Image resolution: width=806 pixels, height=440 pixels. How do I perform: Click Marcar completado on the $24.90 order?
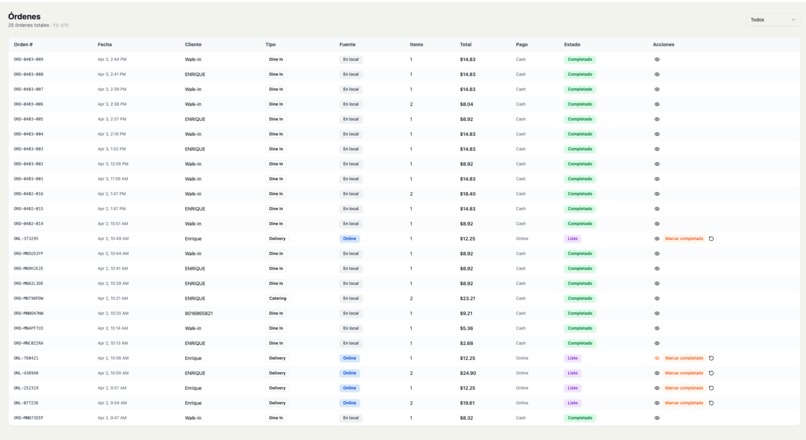(684, 373)
